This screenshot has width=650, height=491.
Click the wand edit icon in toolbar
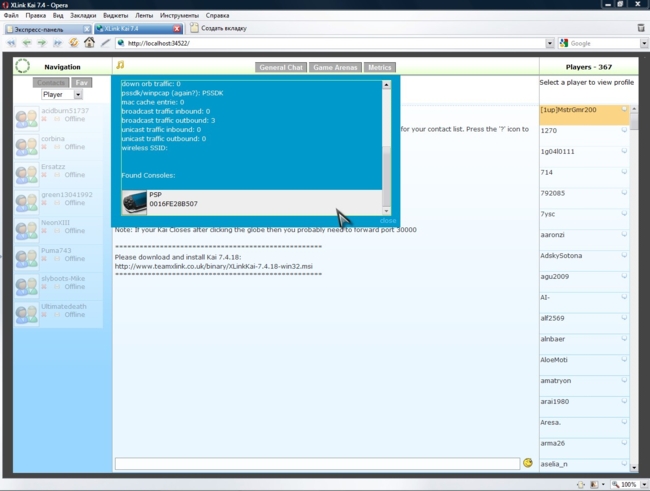pyautogui.click(x=105, y=43)
